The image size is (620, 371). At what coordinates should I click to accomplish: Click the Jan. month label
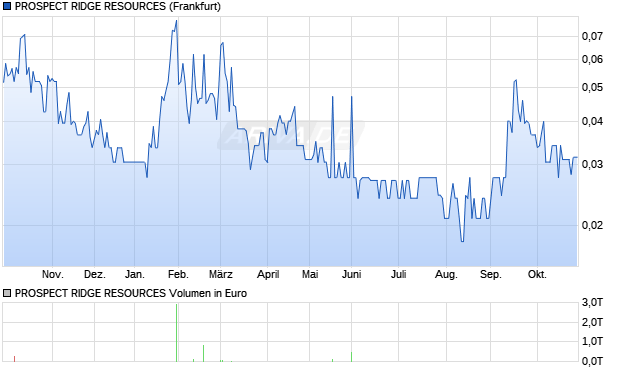(135, 274)
